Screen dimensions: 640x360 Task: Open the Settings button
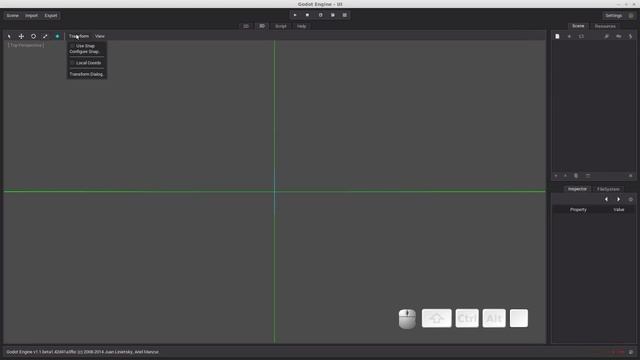(614, 16)
